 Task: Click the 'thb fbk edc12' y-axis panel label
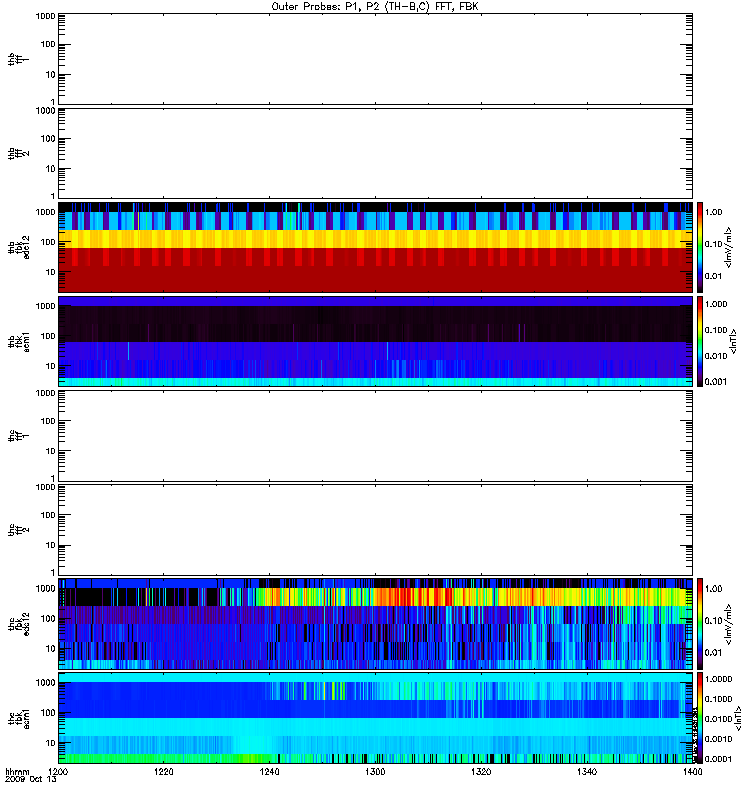point(18,247)
